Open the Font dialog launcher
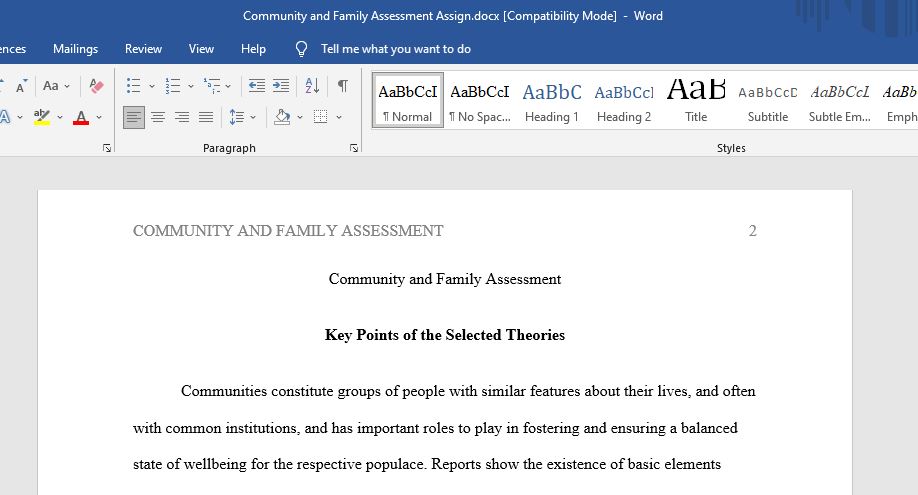Viewport: 918px width, 495px height. [107, 148]
